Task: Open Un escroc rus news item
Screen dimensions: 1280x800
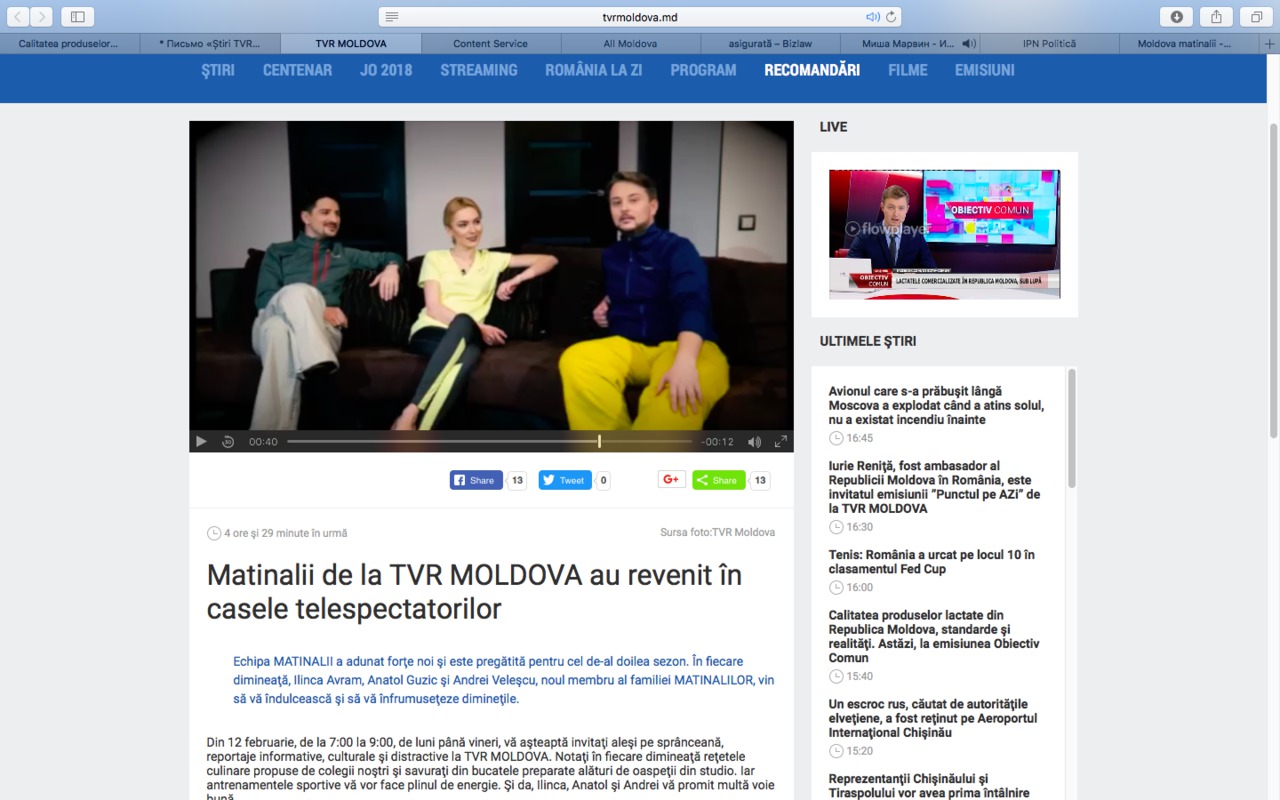Action: pyautogui.click(x=933, y=718)
